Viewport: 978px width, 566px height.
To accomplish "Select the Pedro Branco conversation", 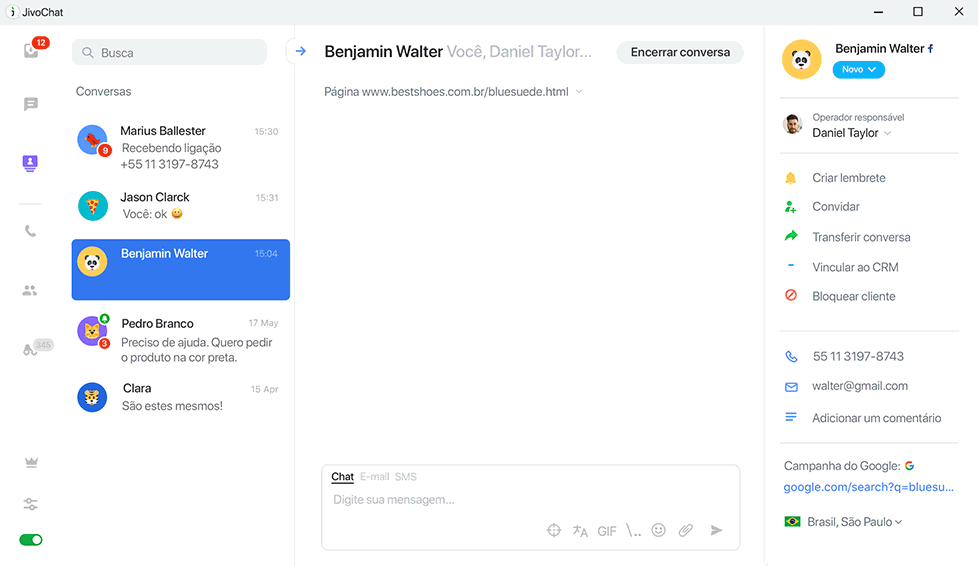I will 181,340.
